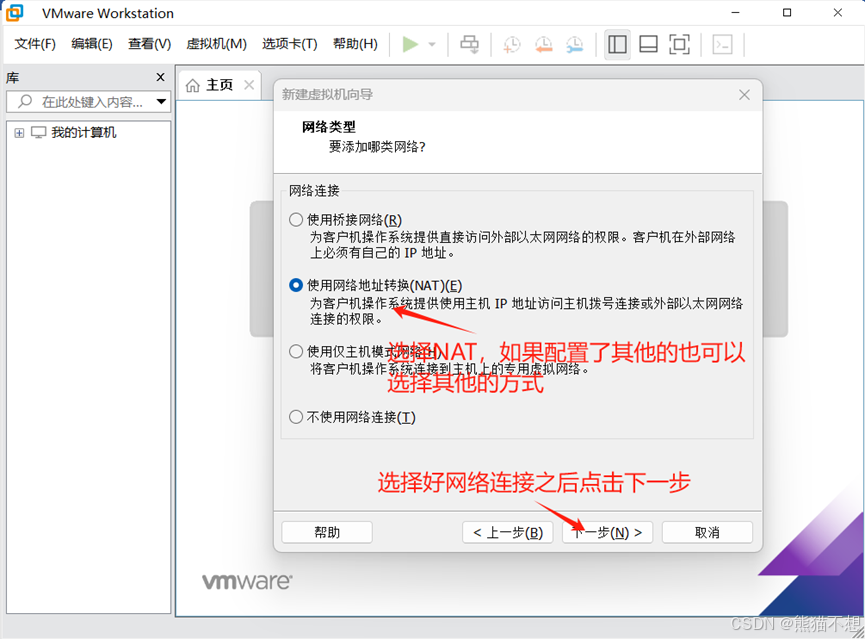Open the power button dropdown arrow
Screen dimensions: 865x639
431,44
